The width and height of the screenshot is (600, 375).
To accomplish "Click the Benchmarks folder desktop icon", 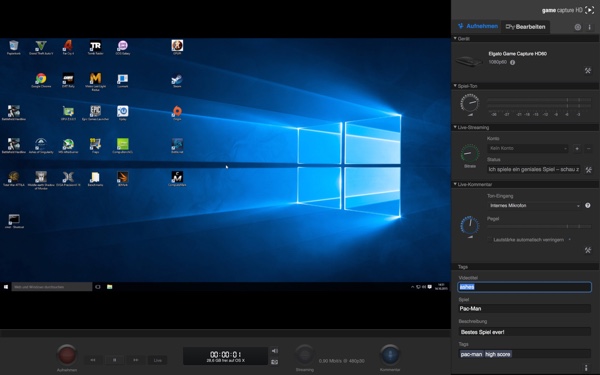I will click(95, 179).
